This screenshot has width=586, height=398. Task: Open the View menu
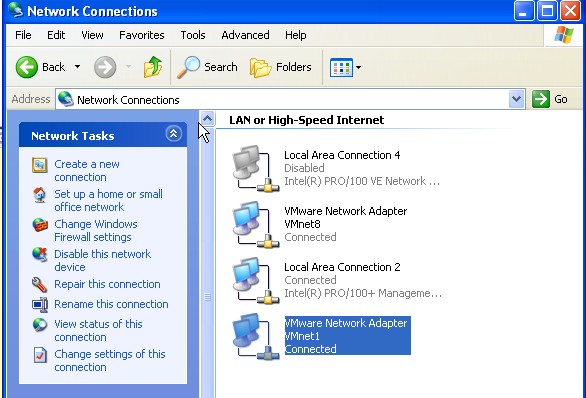92,35
